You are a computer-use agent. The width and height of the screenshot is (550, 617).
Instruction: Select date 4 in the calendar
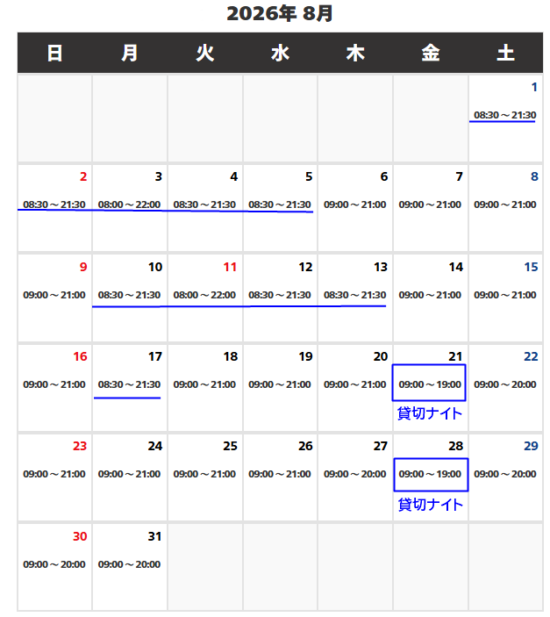coord(234,177)
